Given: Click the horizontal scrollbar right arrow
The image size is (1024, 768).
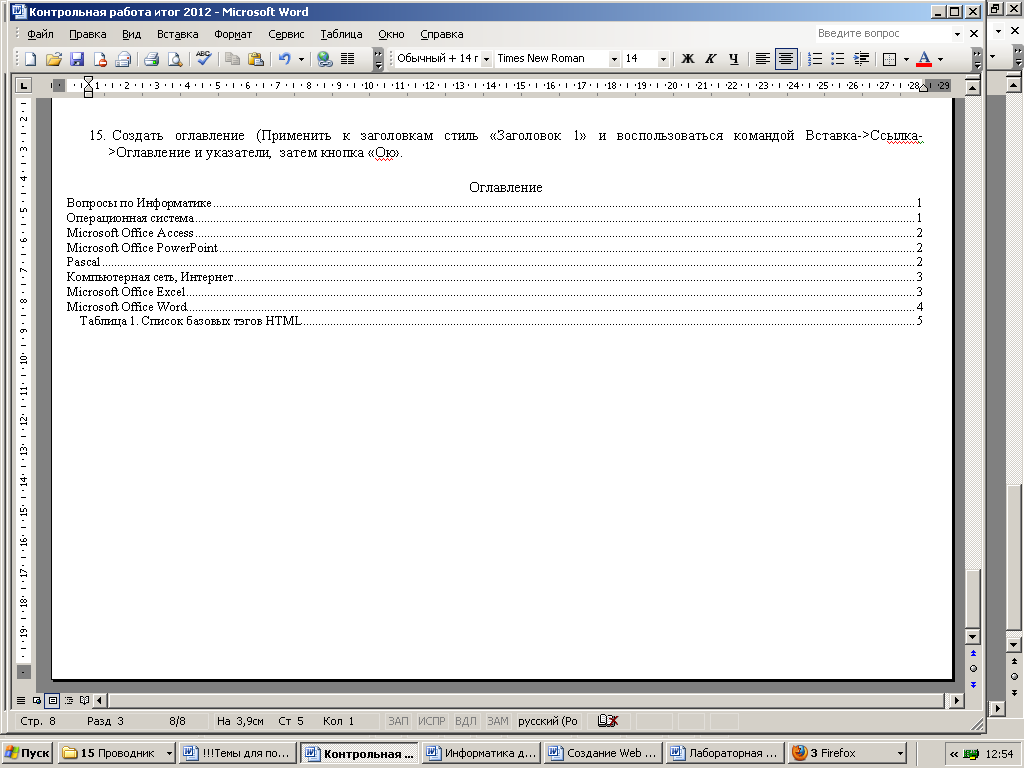Looking at the screenshot, I should pyautogui.click(x=957, y=700).
